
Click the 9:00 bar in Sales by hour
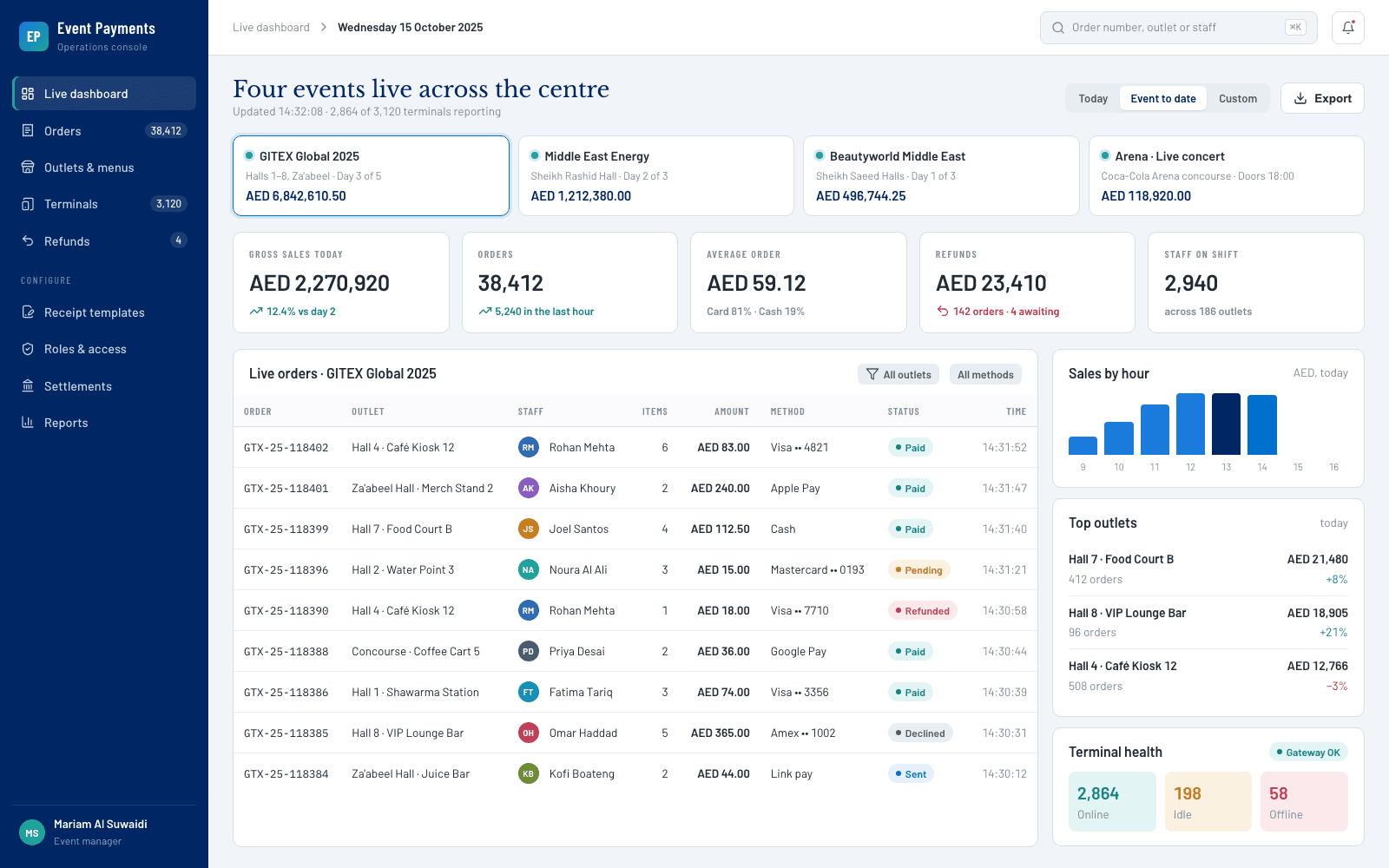[1083, 445]
